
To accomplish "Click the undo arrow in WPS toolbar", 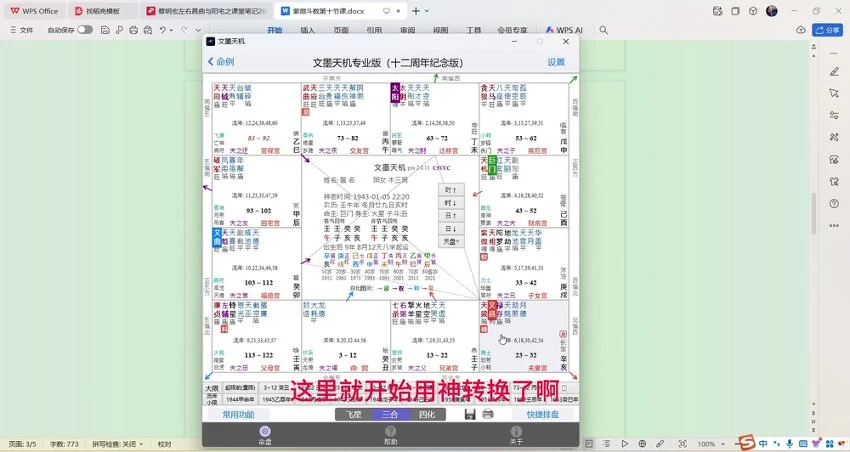I will point(162,30).
